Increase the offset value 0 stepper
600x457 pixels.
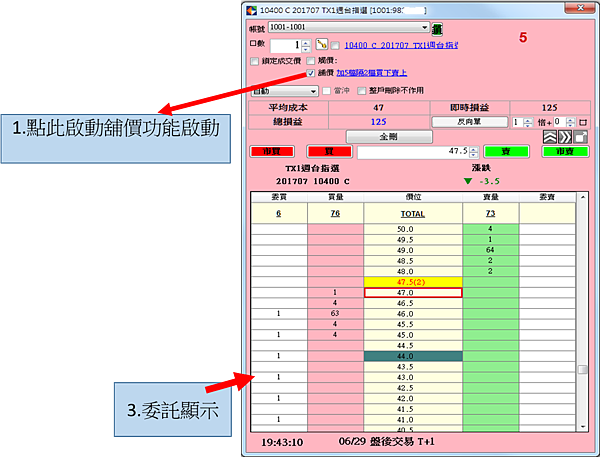tap(570, 120)
